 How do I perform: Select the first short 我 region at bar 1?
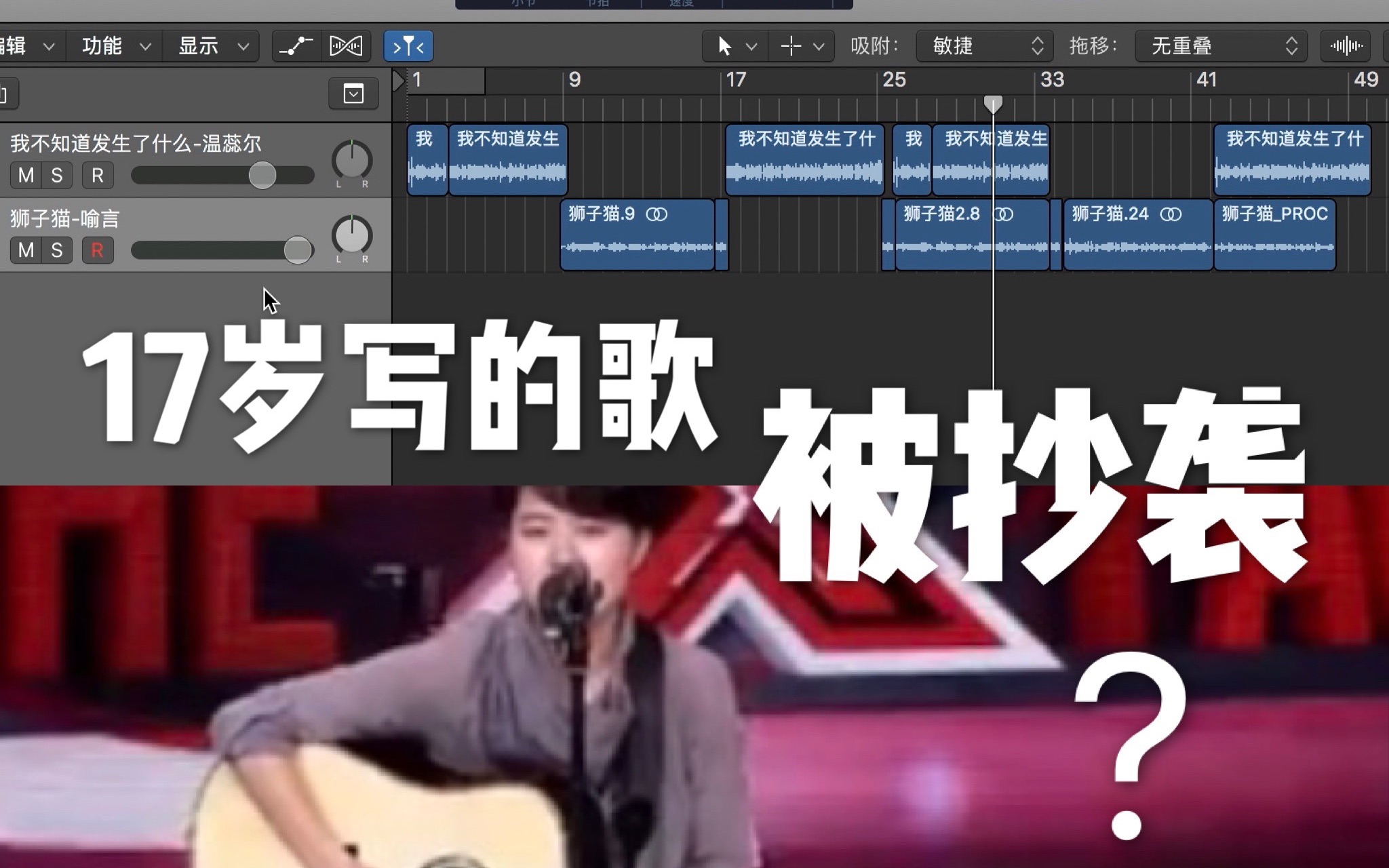427,160
